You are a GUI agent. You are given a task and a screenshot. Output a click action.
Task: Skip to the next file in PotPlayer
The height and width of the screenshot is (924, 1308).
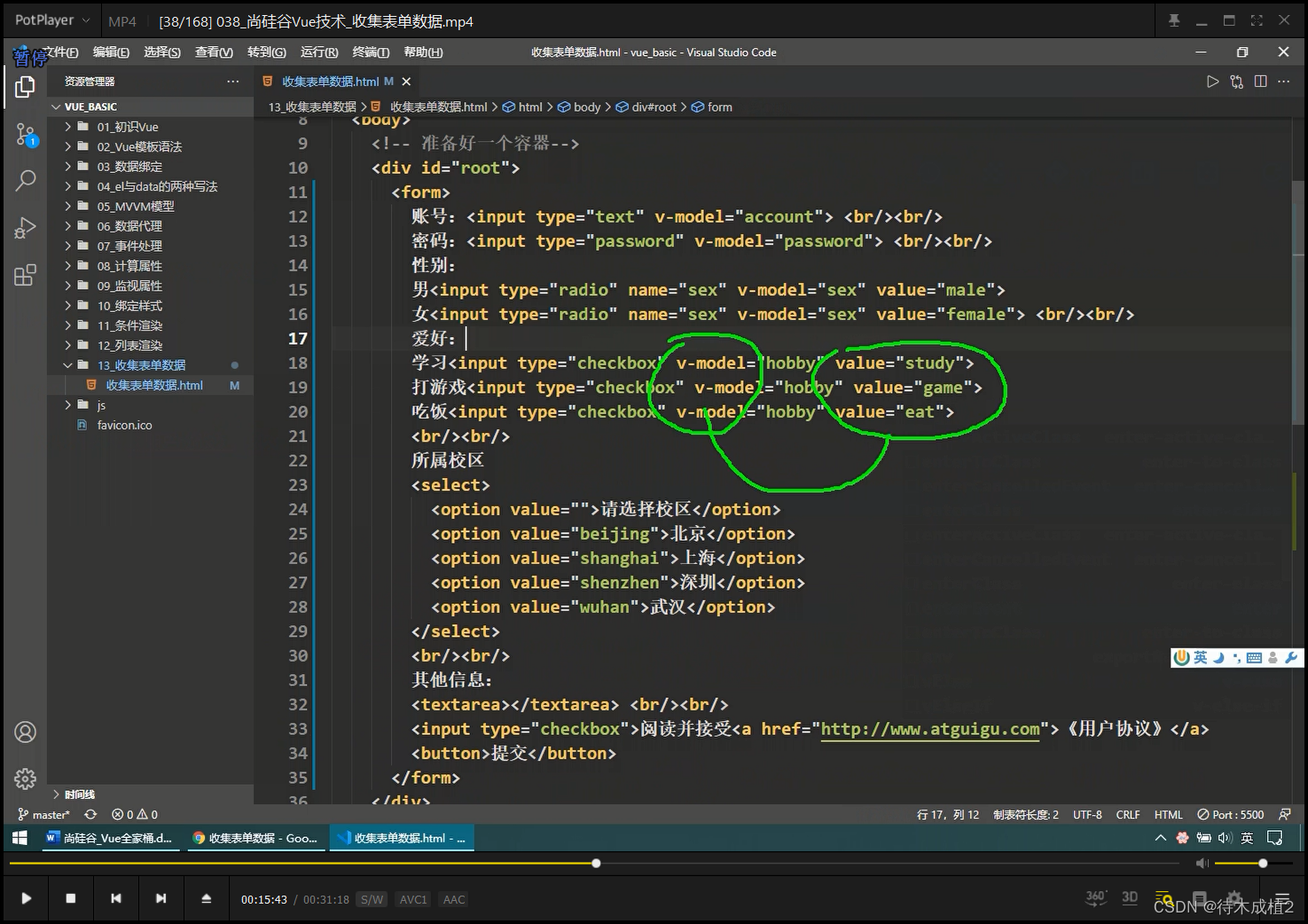pos(161,898)
